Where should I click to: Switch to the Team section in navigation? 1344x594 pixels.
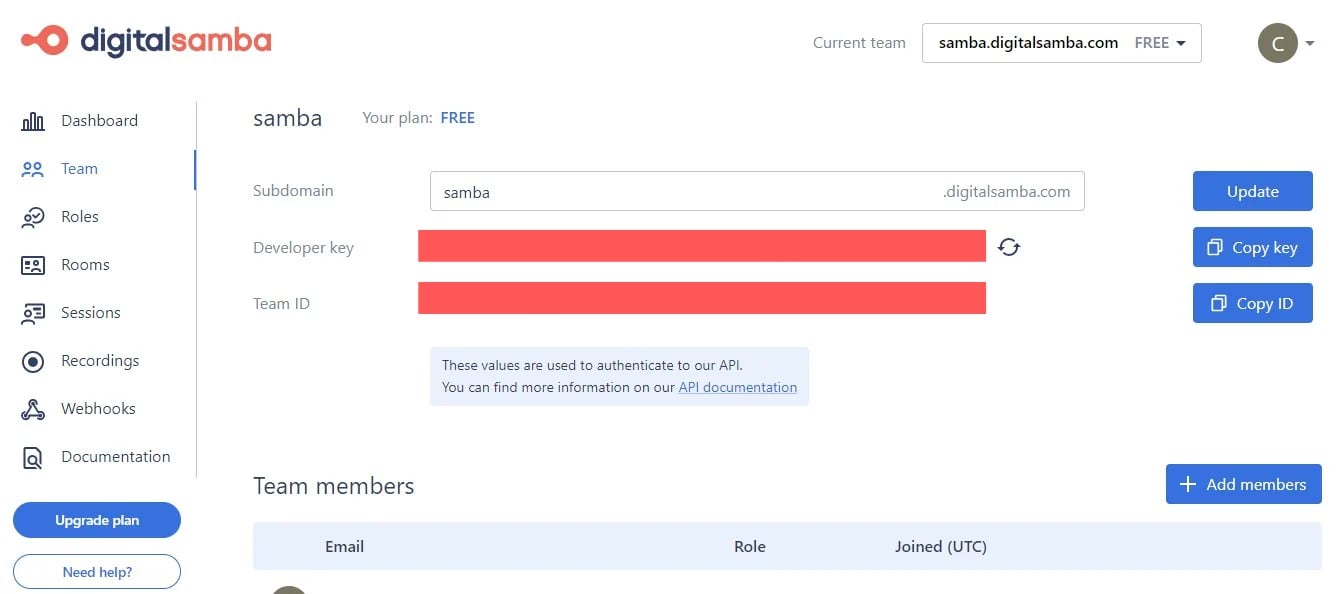tap(78, 168)
